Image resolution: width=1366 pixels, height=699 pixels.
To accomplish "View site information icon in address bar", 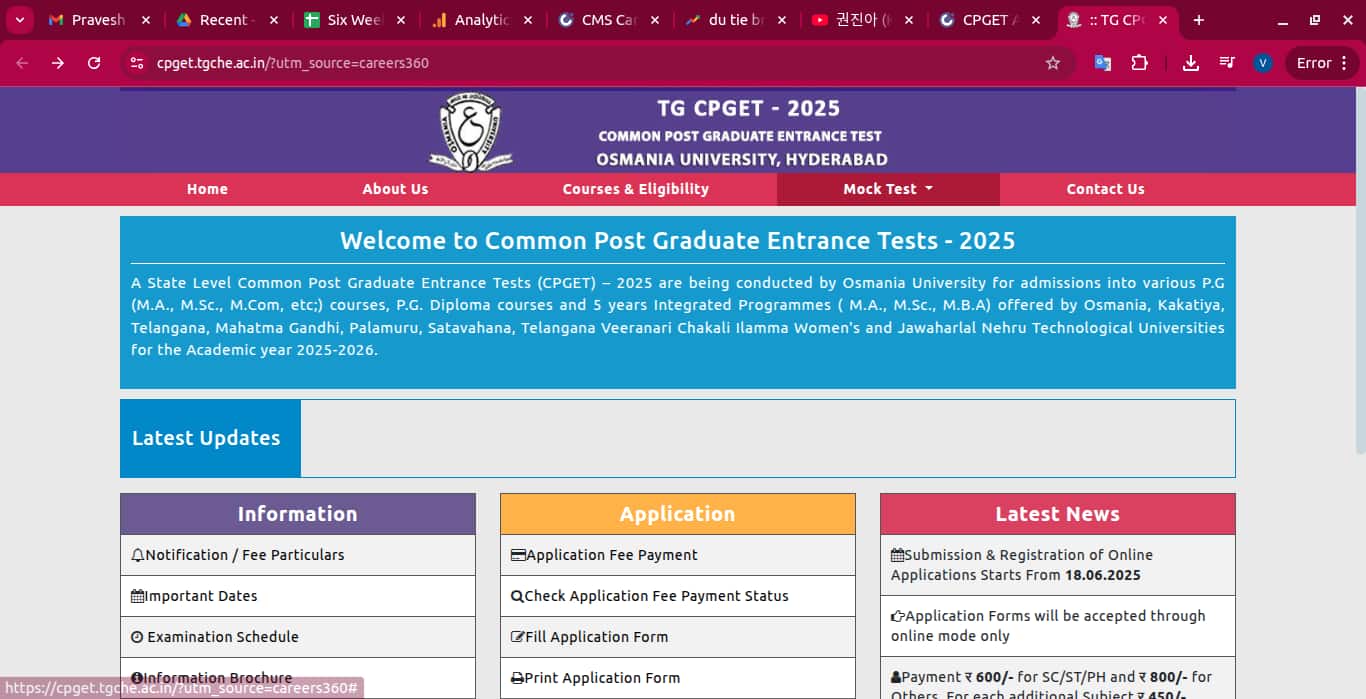I will (137, 63).
